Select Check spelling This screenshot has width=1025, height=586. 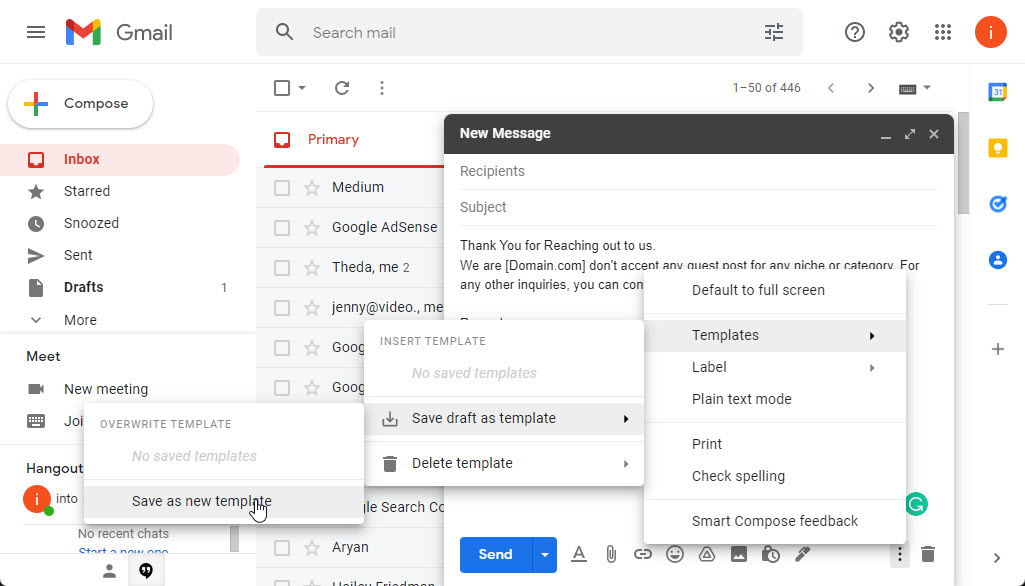[x=775, y=477]
